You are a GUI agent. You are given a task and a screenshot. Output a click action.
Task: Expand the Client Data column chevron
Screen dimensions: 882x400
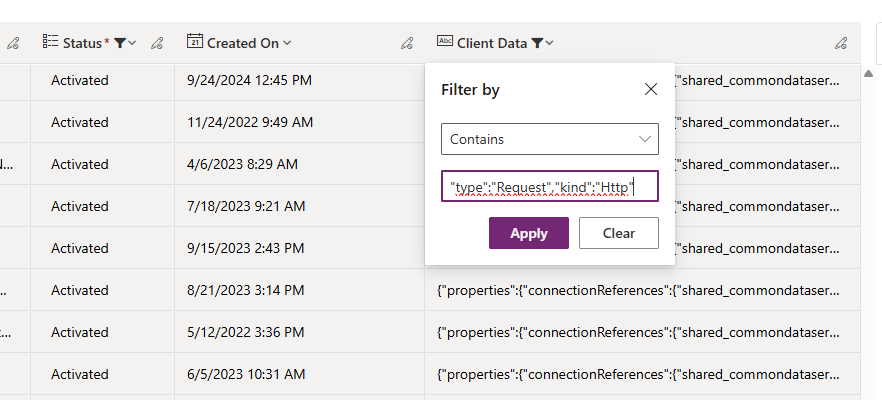[x=550, y=43]
